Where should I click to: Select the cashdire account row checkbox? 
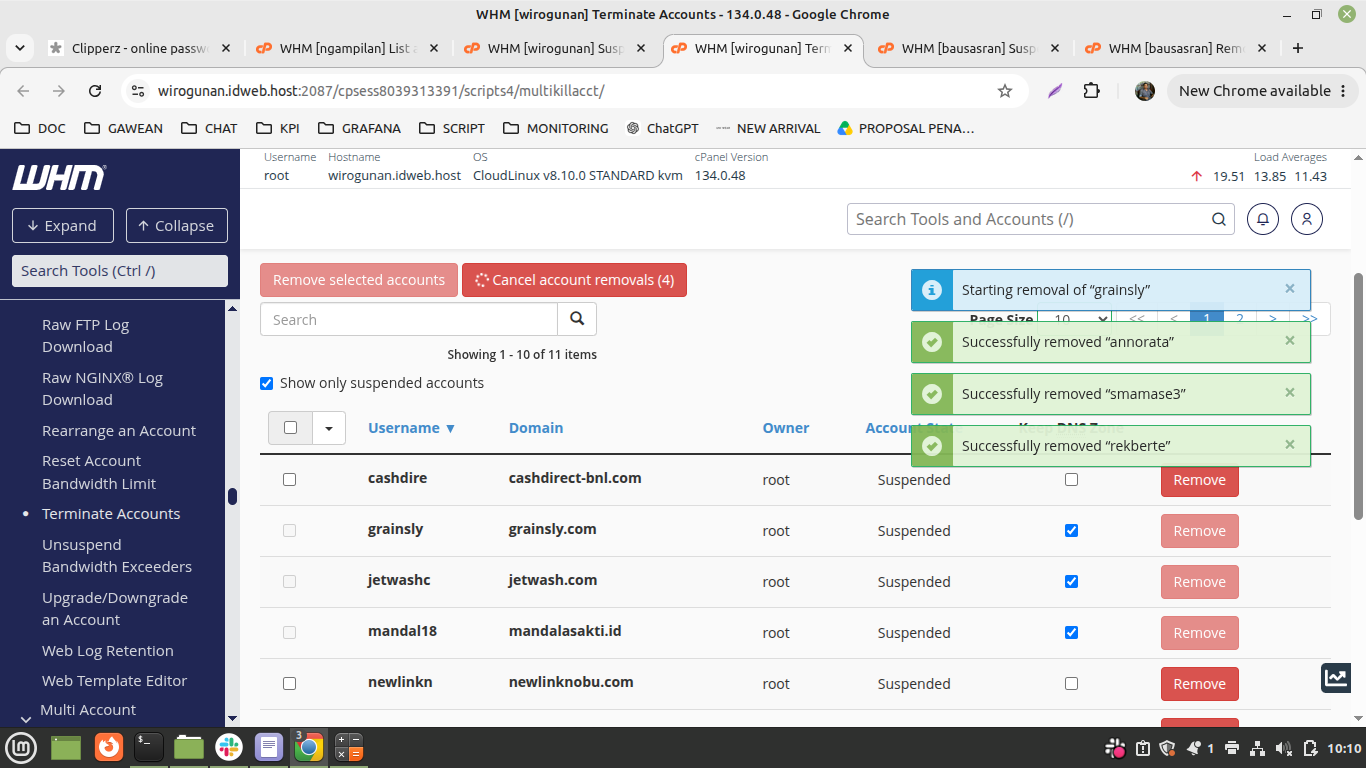click(289, 479)
